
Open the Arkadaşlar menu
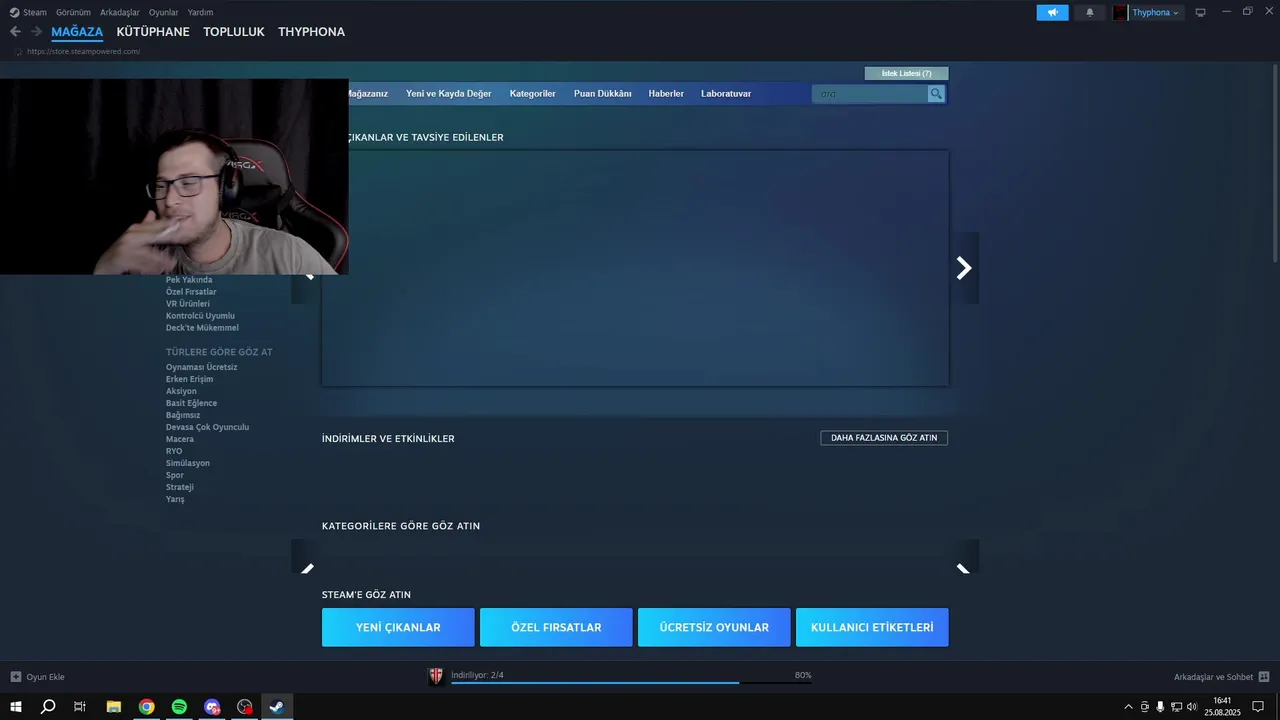(x=120, y=12)
